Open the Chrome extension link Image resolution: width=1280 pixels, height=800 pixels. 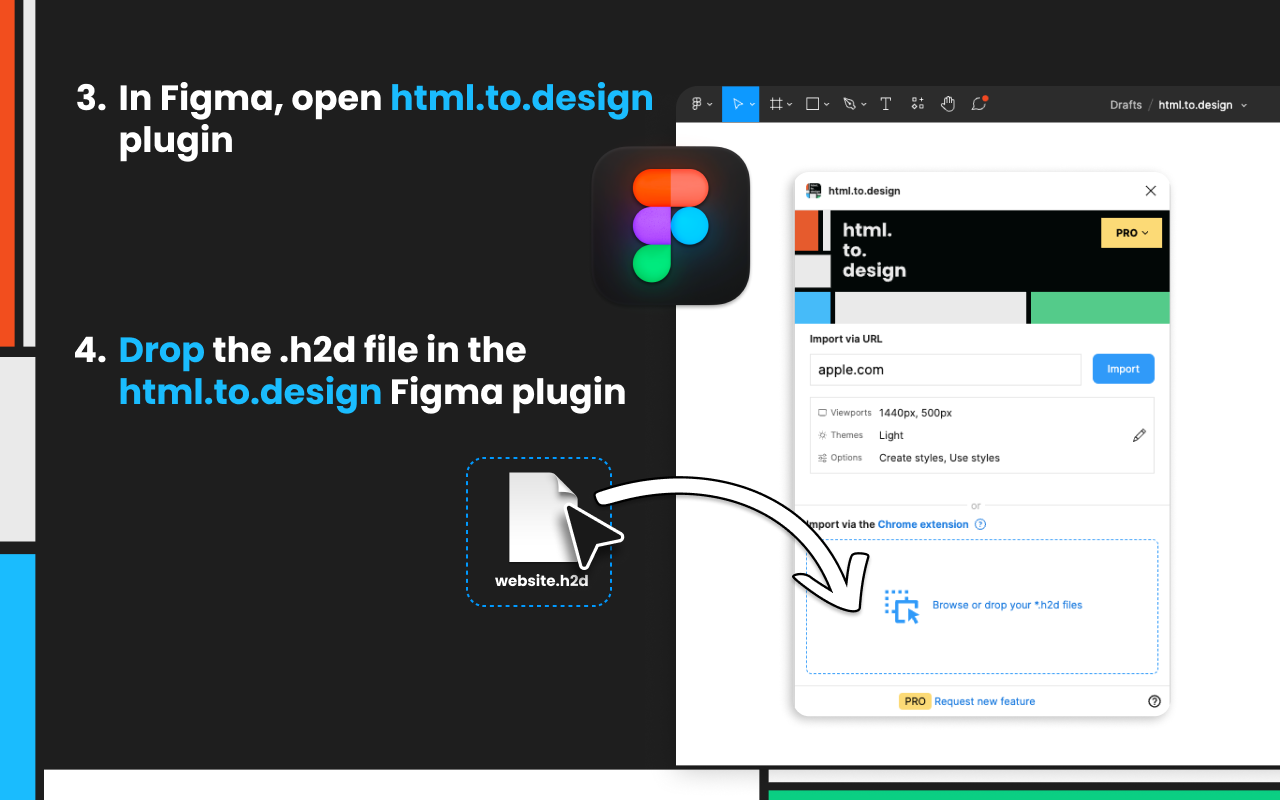pos(923,524)
